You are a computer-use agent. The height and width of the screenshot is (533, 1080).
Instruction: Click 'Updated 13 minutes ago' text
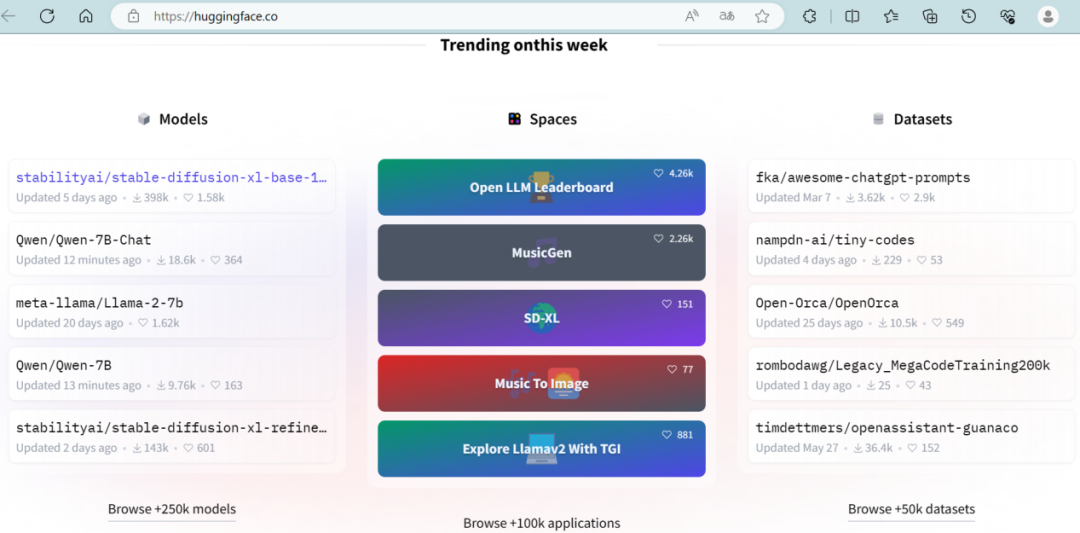point(79,386)
